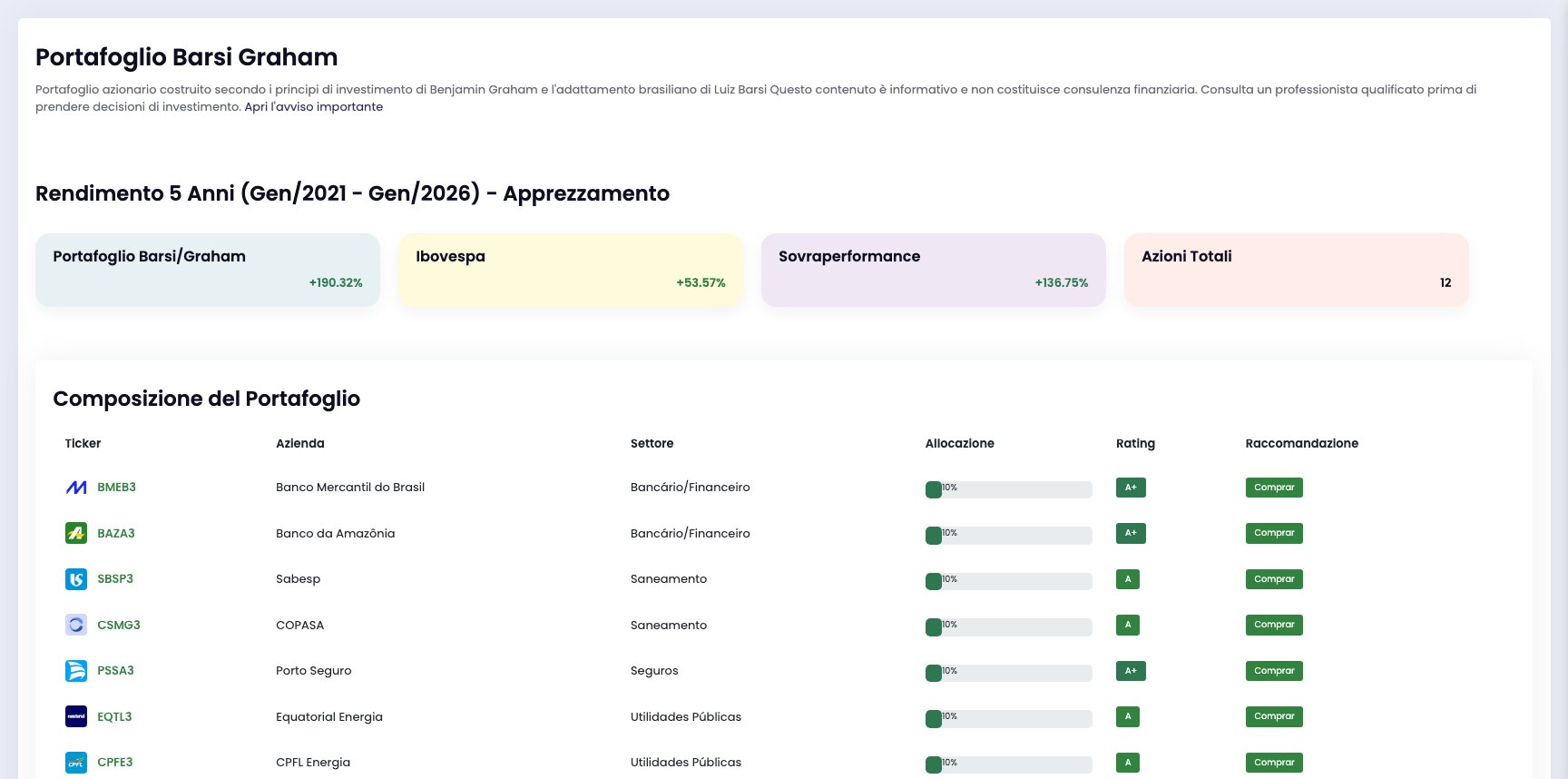Image resolution: width=1568 pixels, height=779 pixels.
Task: Click the BMEB3 allocation progress bar
Action: [1008, 489]
